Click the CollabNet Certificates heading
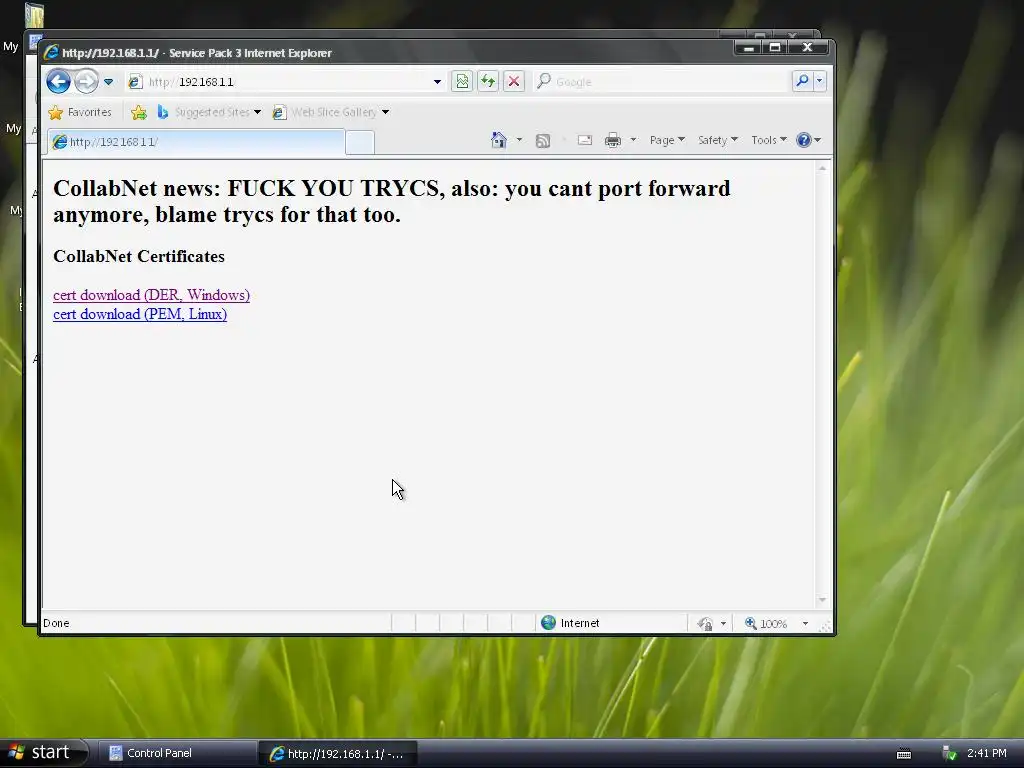1024x768 pixels. coord(138,256)
